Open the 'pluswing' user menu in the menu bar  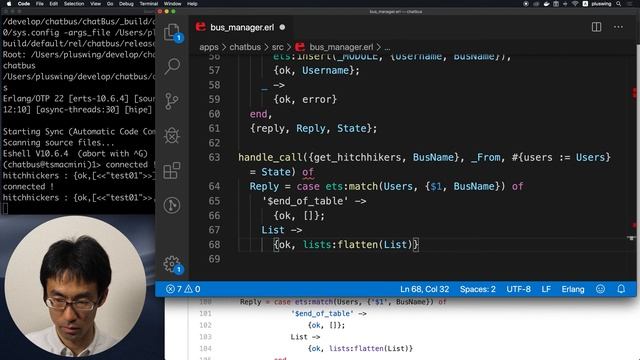tap(601, 4)
